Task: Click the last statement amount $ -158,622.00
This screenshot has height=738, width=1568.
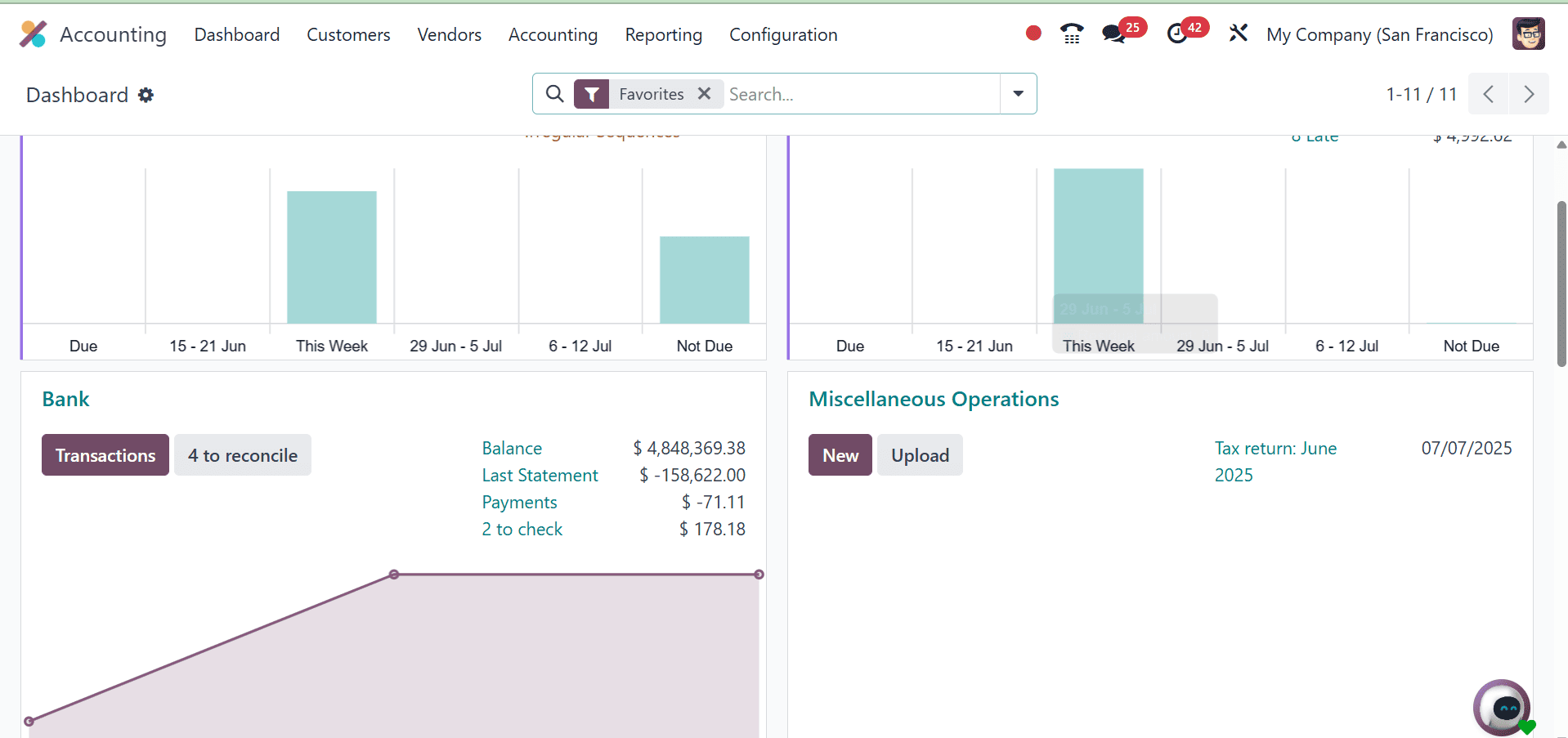Action: pyautogui.click(x=692, y=475)
